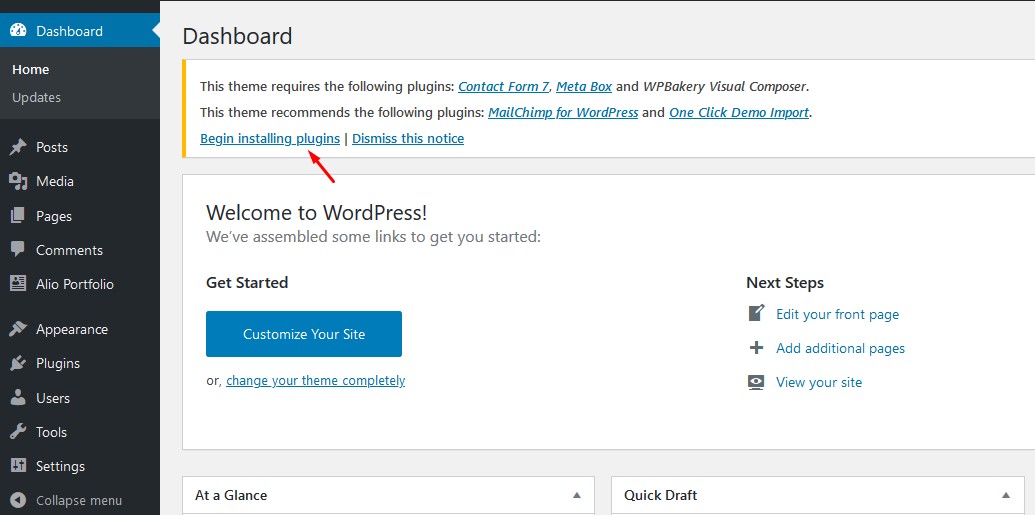This screenshot has height=515, width=1035.
Task: Collapse the At a Glance panel
Action: (576, 495)
